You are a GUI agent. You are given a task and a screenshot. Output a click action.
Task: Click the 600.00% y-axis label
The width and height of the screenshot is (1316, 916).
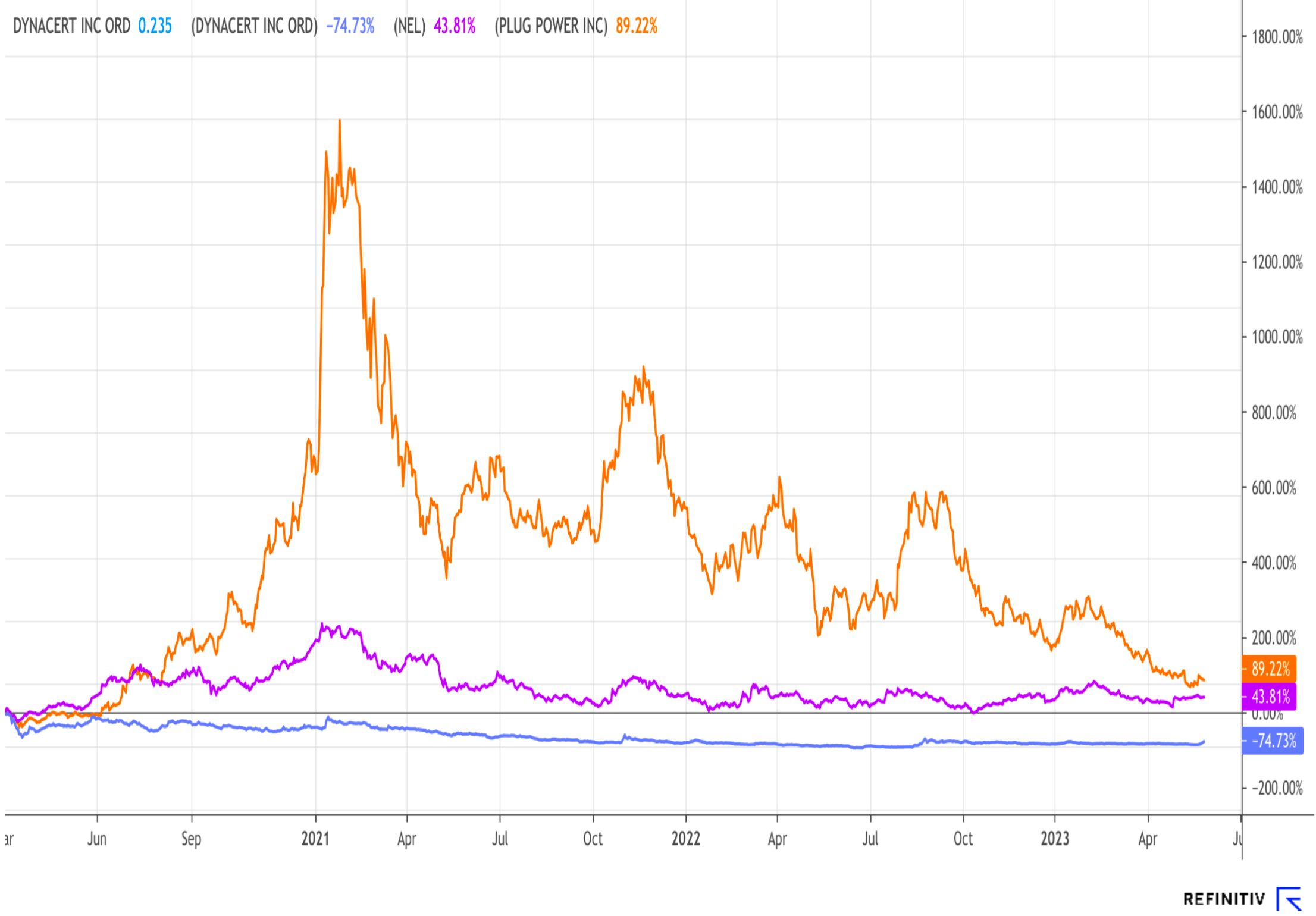pos(1274,488)
